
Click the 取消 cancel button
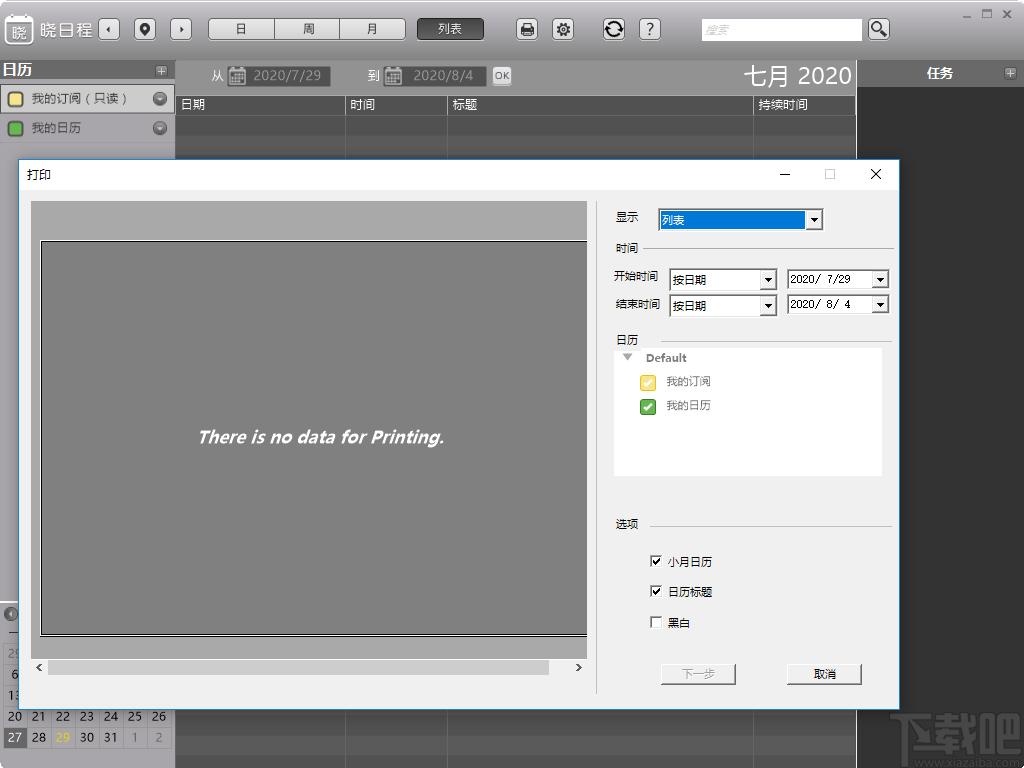click(x=824, y=674)
